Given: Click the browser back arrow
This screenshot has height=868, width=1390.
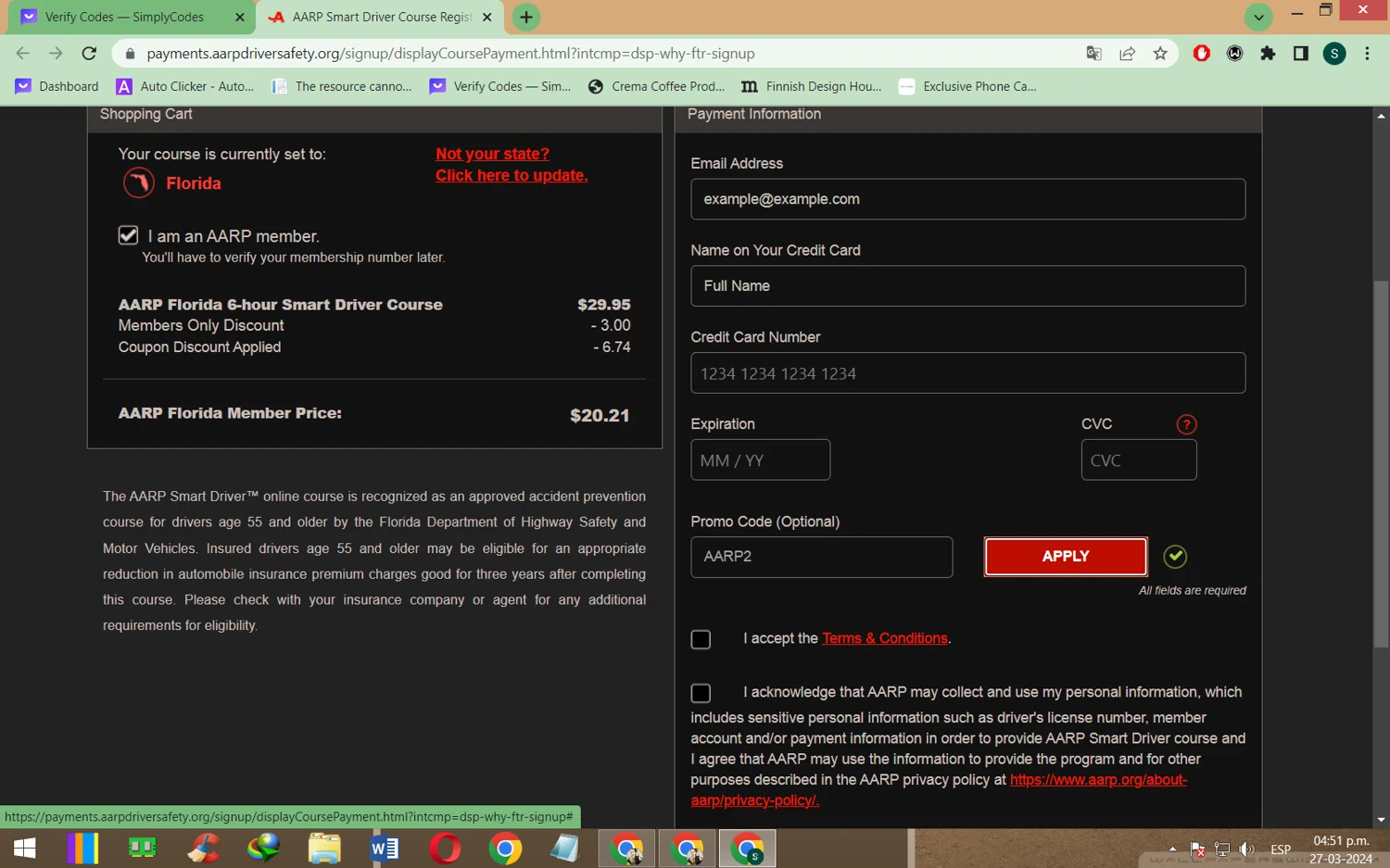Looking at the screenshot, I should click(x=23, y=54).
